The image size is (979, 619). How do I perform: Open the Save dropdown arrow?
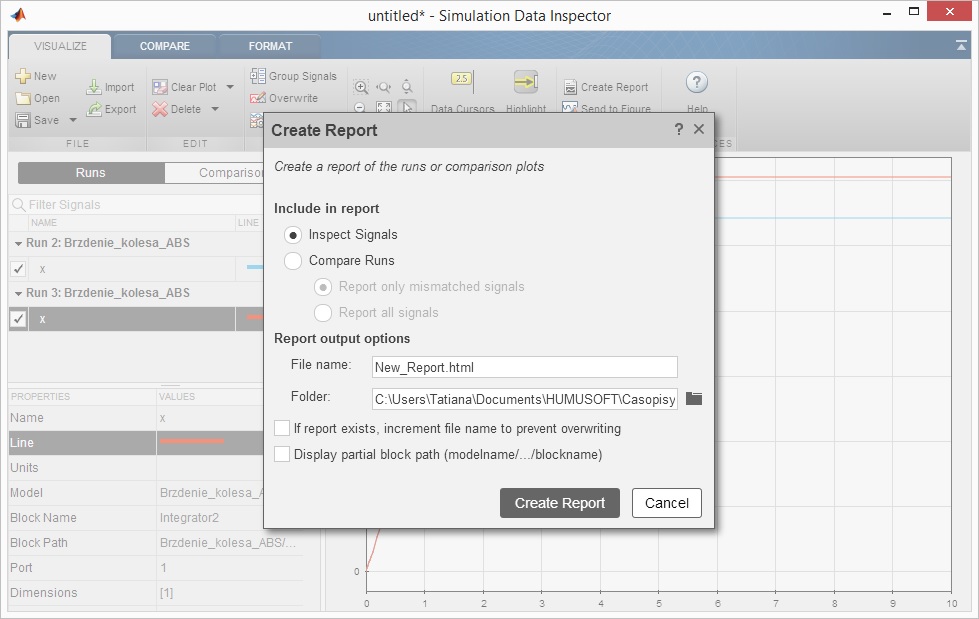point(72,120)
